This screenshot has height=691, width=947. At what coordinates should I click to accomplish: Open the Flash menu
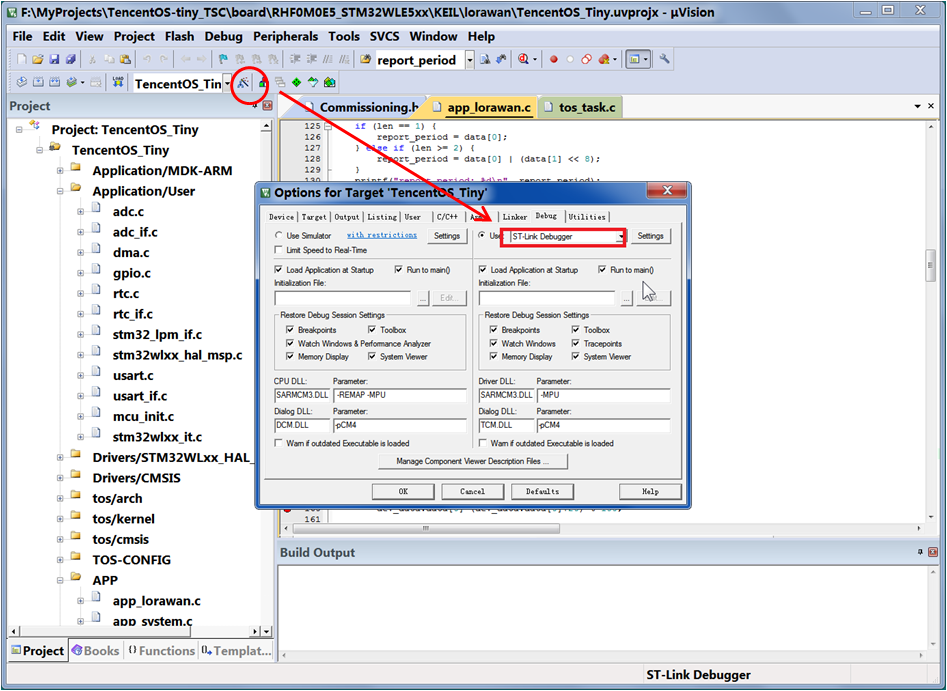point(179,36)
